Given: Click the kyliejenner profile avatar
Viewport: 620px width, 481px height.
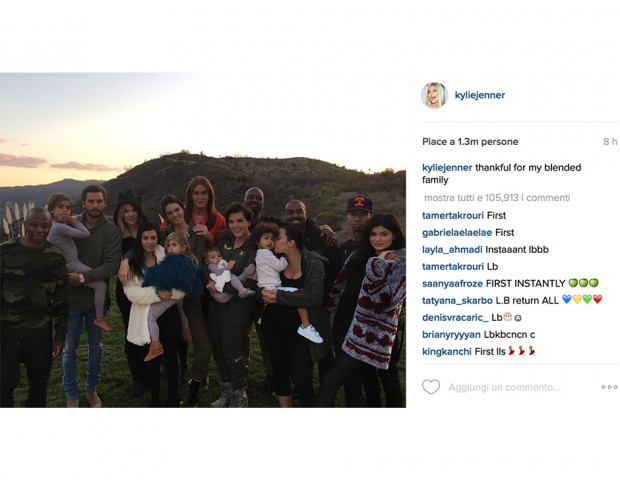Looking at the screenshot, I should coord(435,95).
